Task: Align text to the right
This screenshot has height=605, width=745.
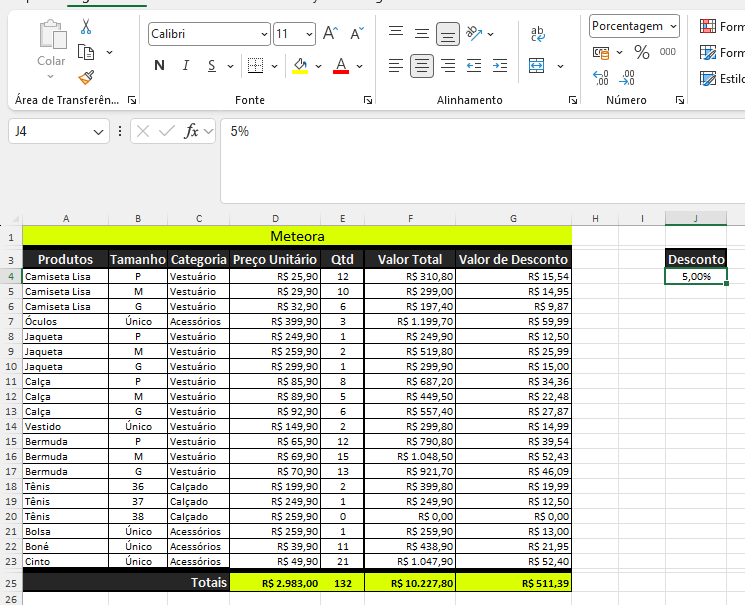Action: pos(448,66)
